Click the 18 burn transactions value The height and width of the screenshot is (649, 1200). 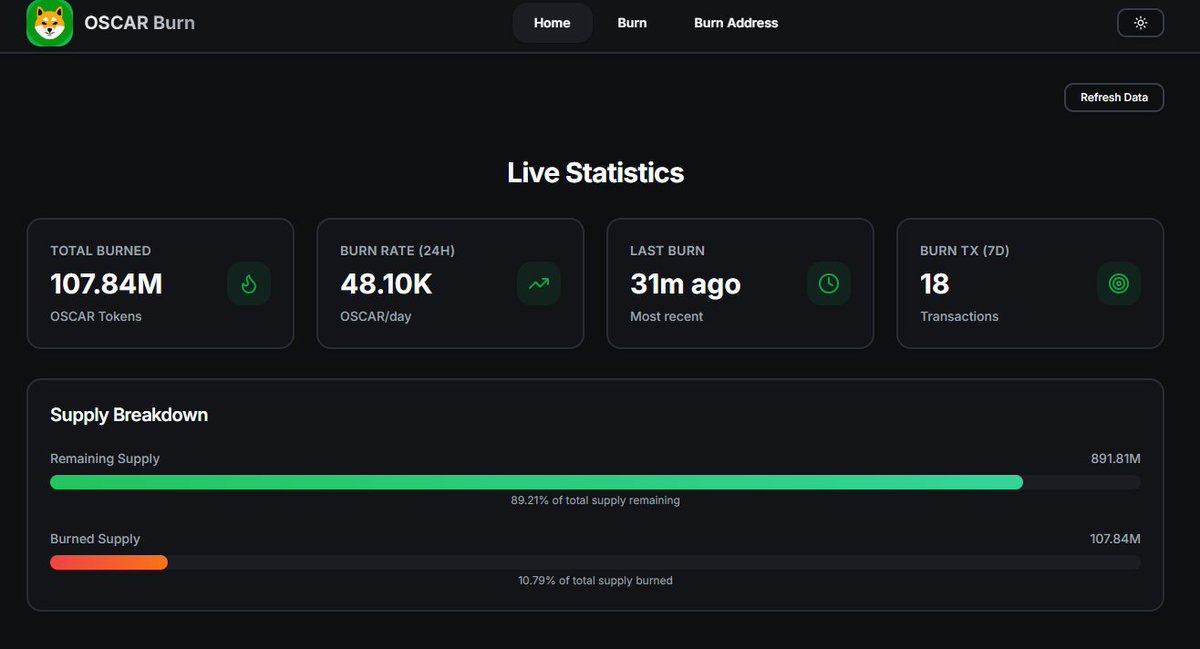pos(934,284)
